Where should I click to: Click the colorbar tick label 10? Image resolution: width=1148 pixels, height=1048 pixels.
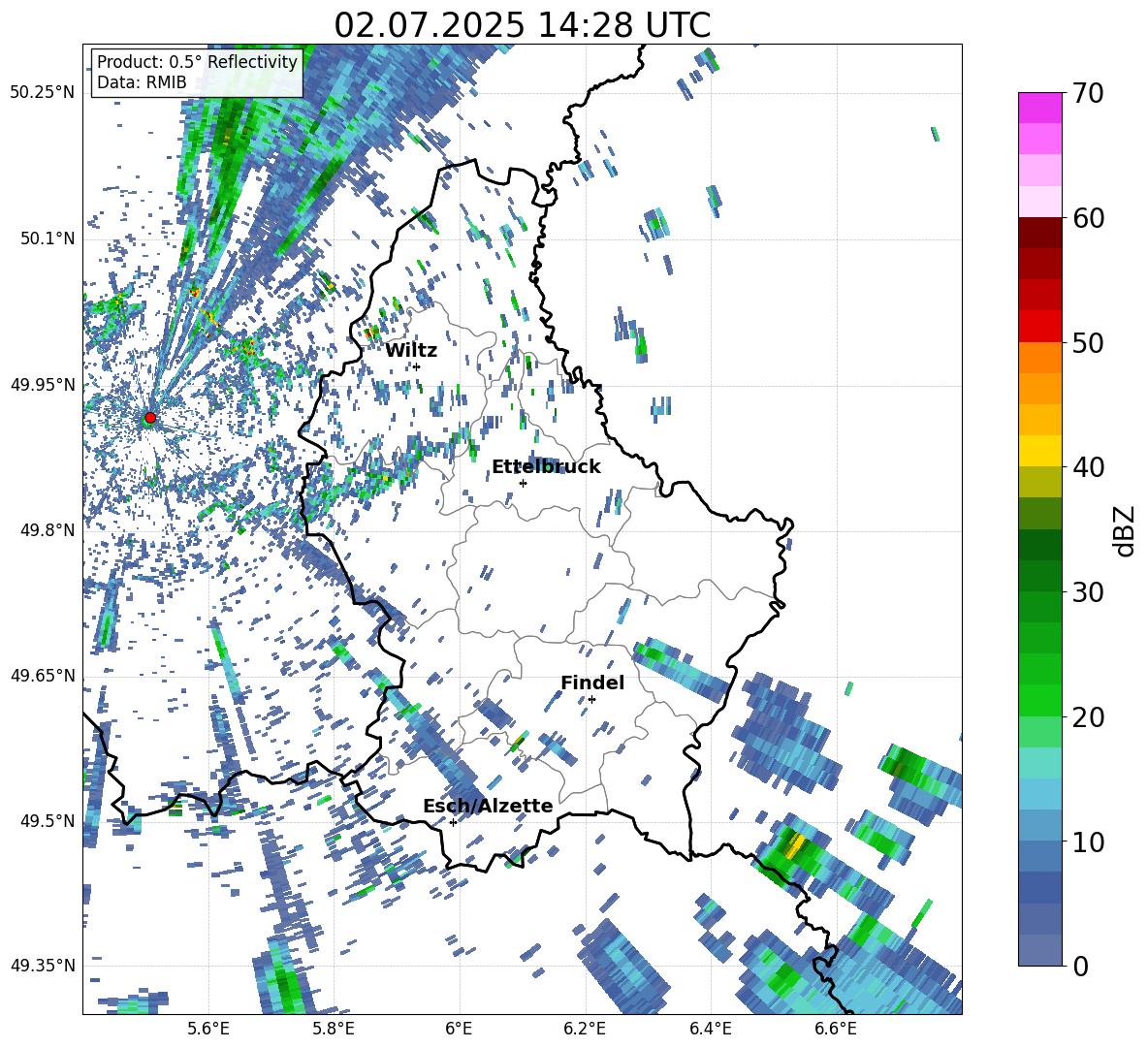1088,842
